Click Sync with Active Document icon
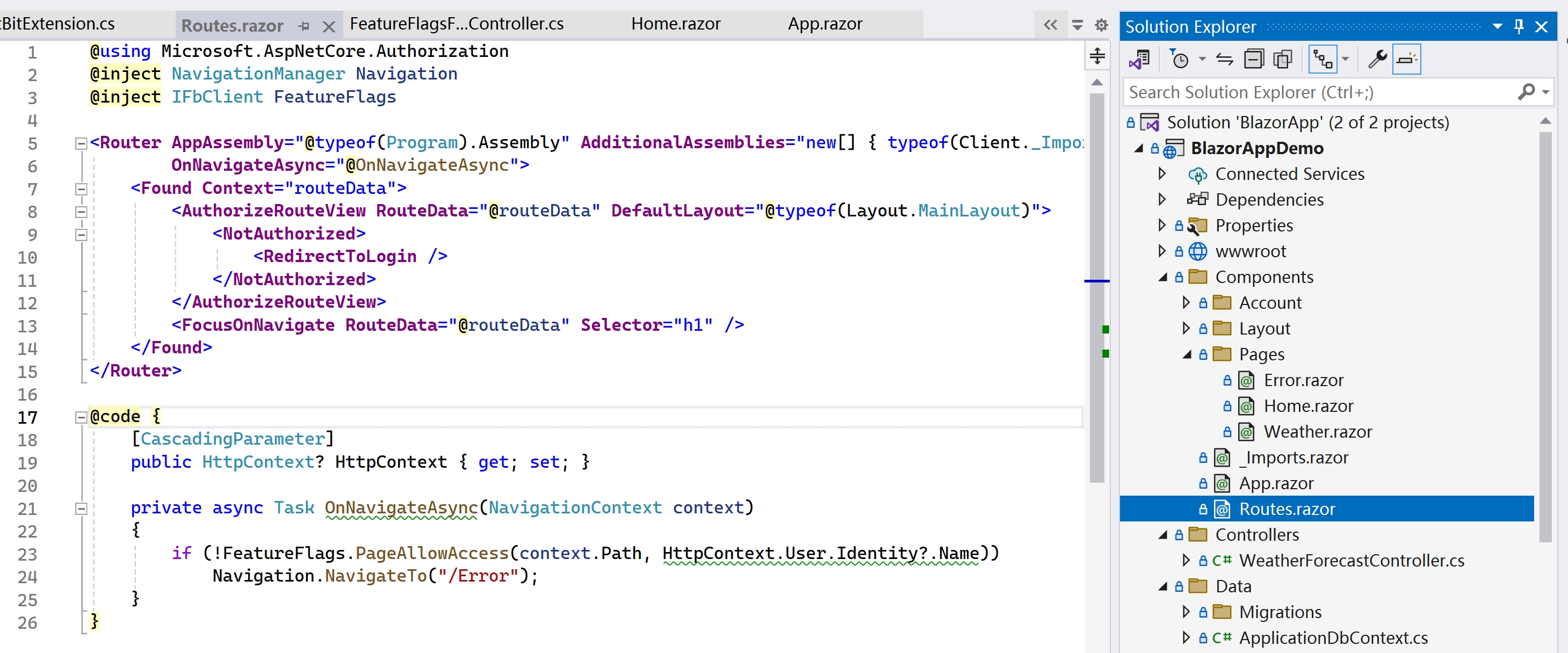1568x653 pixels. tap(1225, 60)
